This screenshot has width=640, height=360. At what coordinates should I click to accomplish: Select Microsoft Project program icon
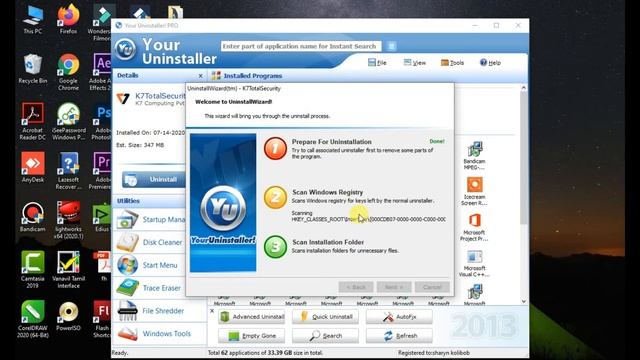coord(474,227)
